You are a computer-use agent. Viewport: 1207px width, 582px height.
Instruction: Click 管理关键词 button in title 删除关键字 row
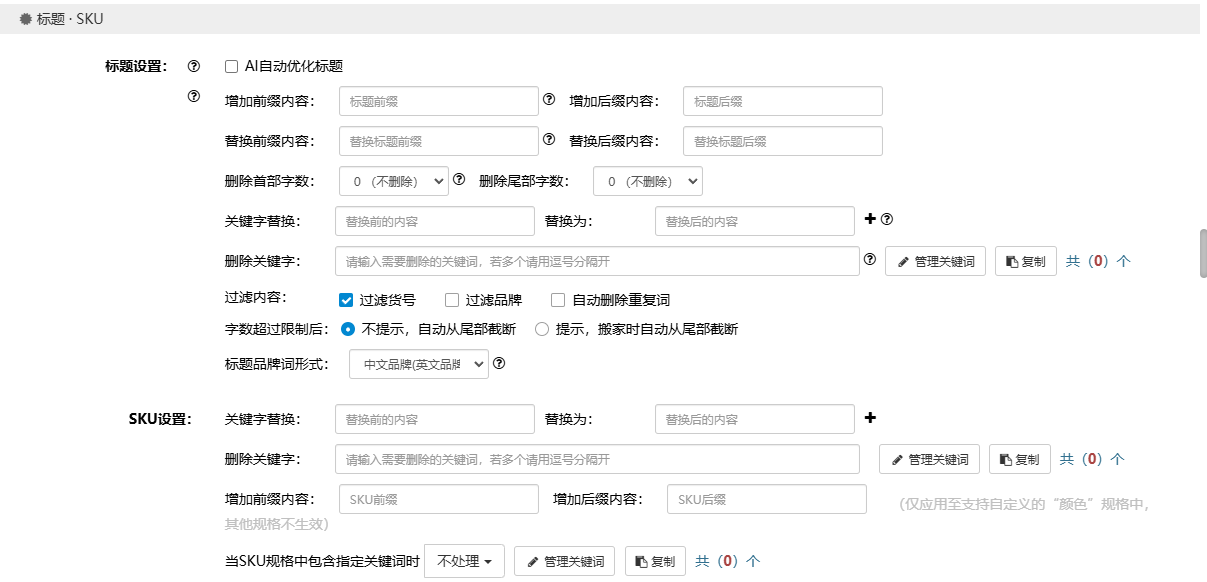[x=935, y=262]
